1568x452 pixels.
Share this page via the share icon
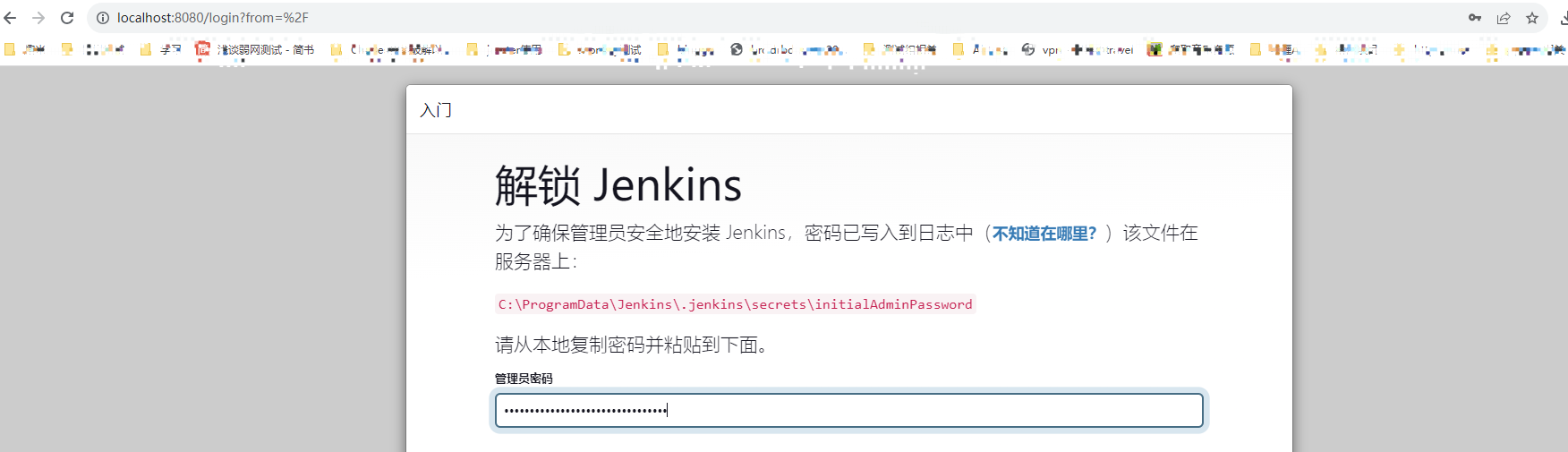[1504, 18]
